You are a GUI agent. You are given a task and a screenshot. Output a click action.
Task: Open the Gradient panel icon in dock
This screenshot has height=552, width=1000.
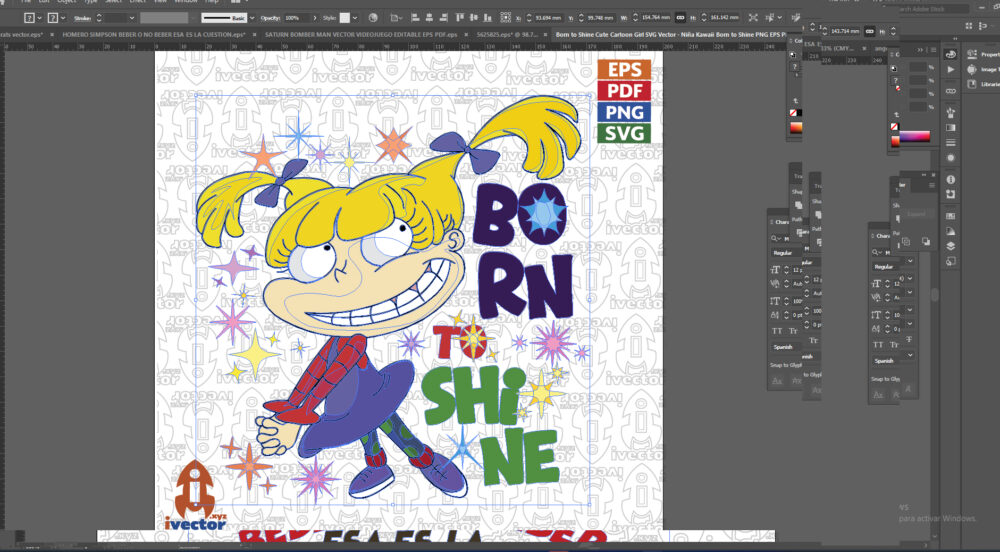tap(951, 127)
